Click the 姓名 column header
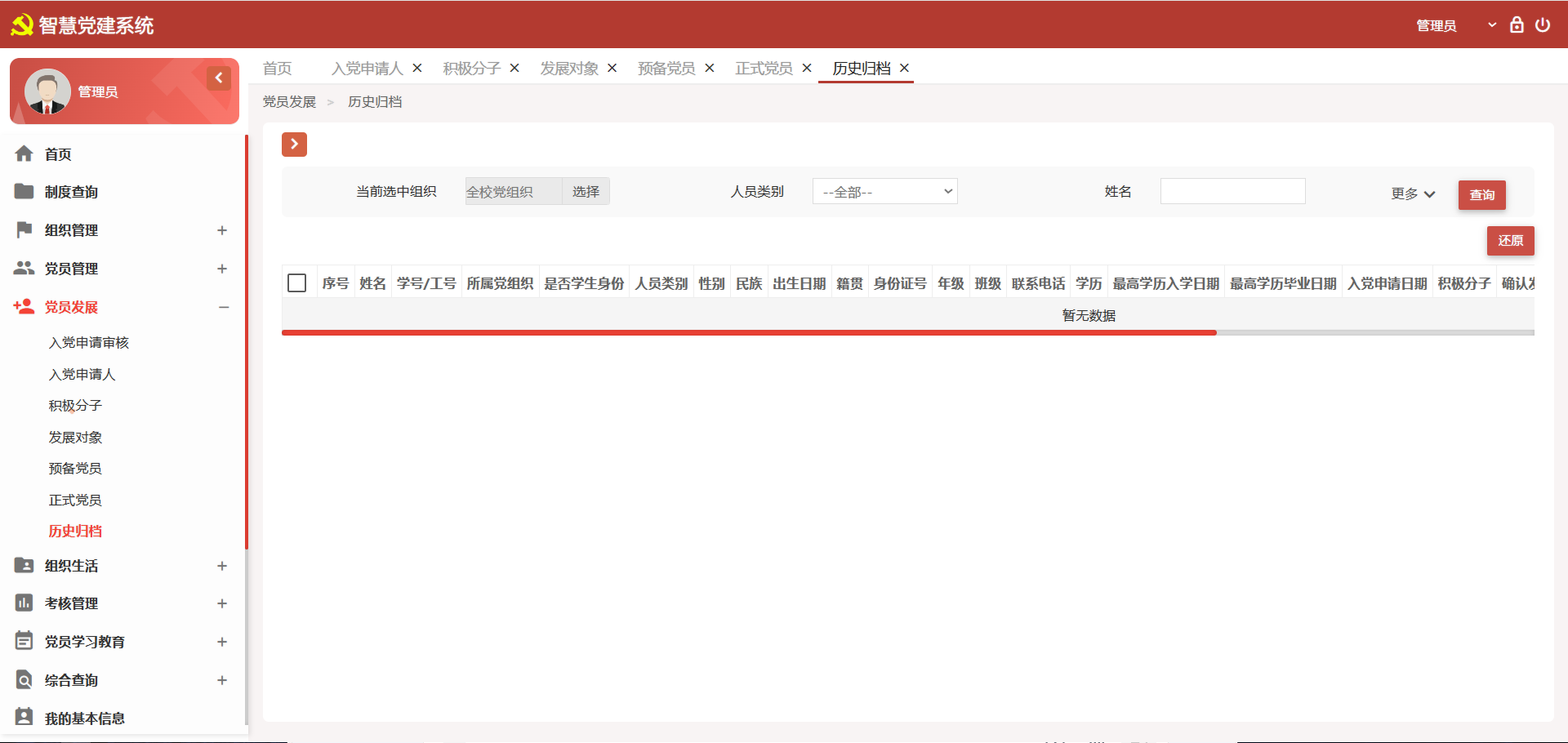Screen dimensions: 1568x743 coord(372,283)
